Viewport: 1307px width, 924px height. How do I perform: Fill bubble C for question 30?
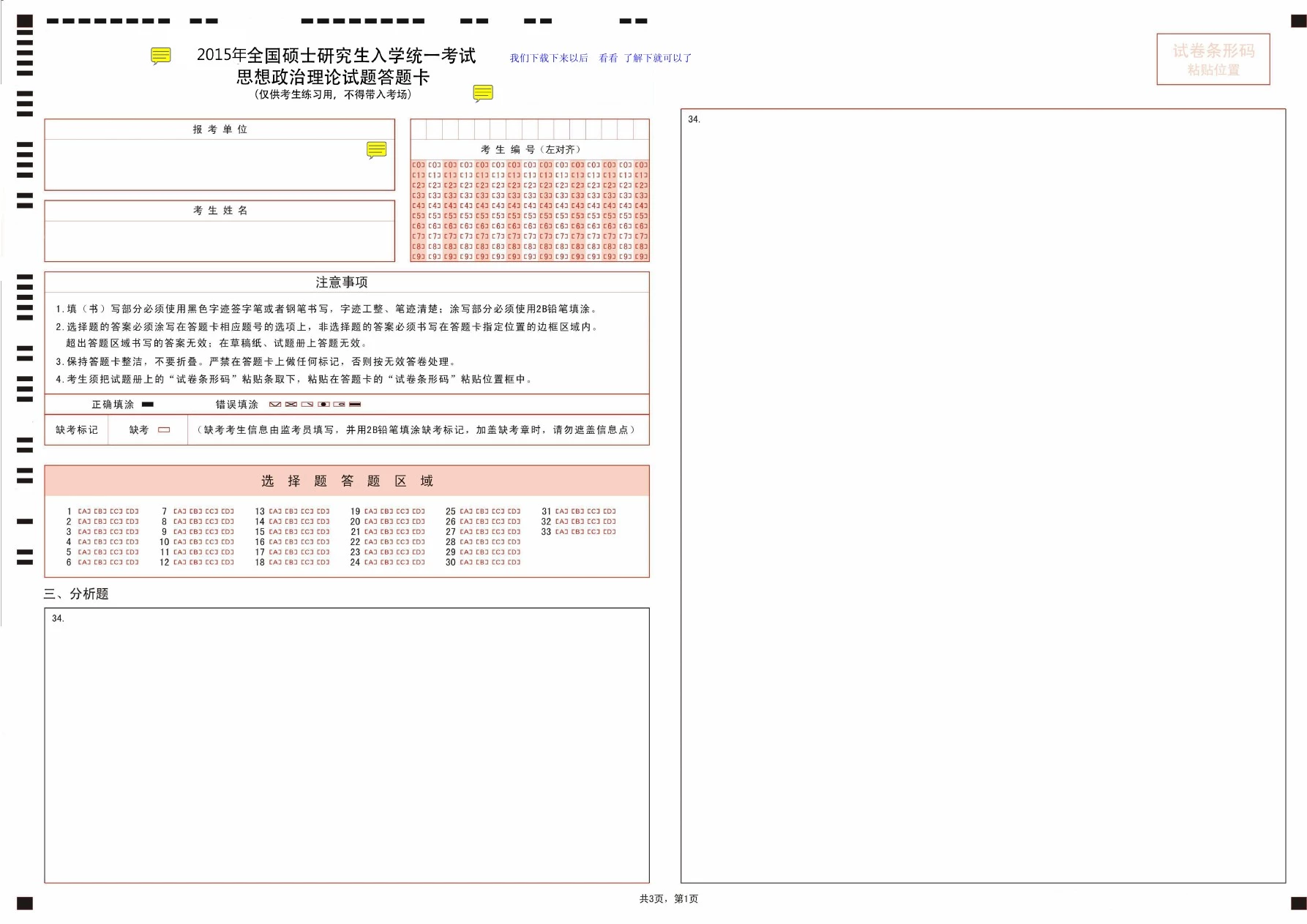coord(498,563)
